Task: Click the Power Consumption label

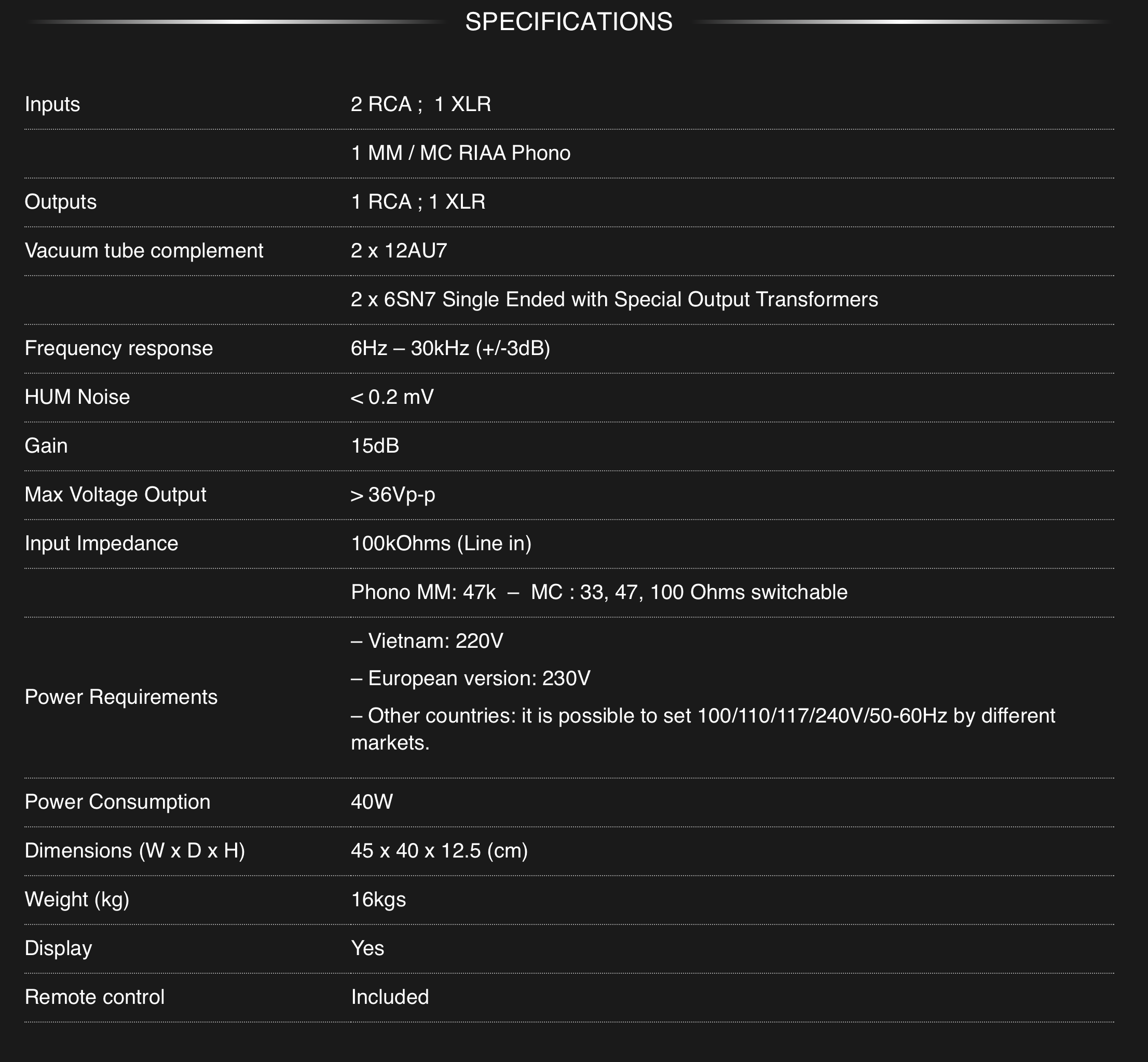Action: click(x=117, y=801)
